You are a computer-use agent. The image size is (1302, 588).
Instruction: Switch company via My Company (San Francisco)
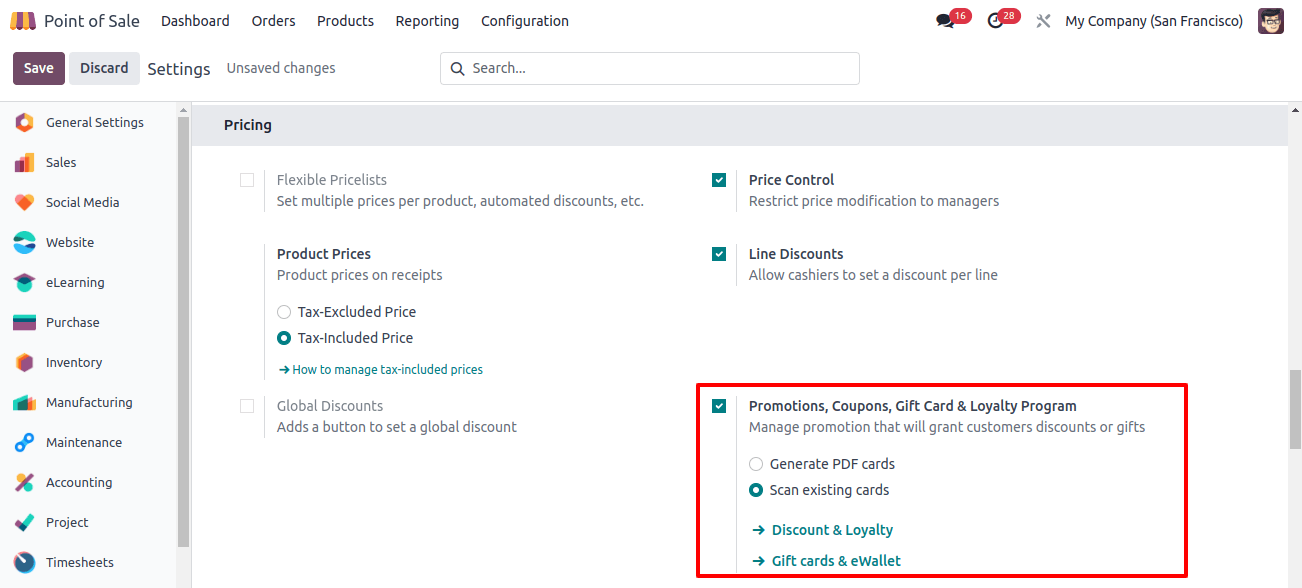(x=1154, y=21)
